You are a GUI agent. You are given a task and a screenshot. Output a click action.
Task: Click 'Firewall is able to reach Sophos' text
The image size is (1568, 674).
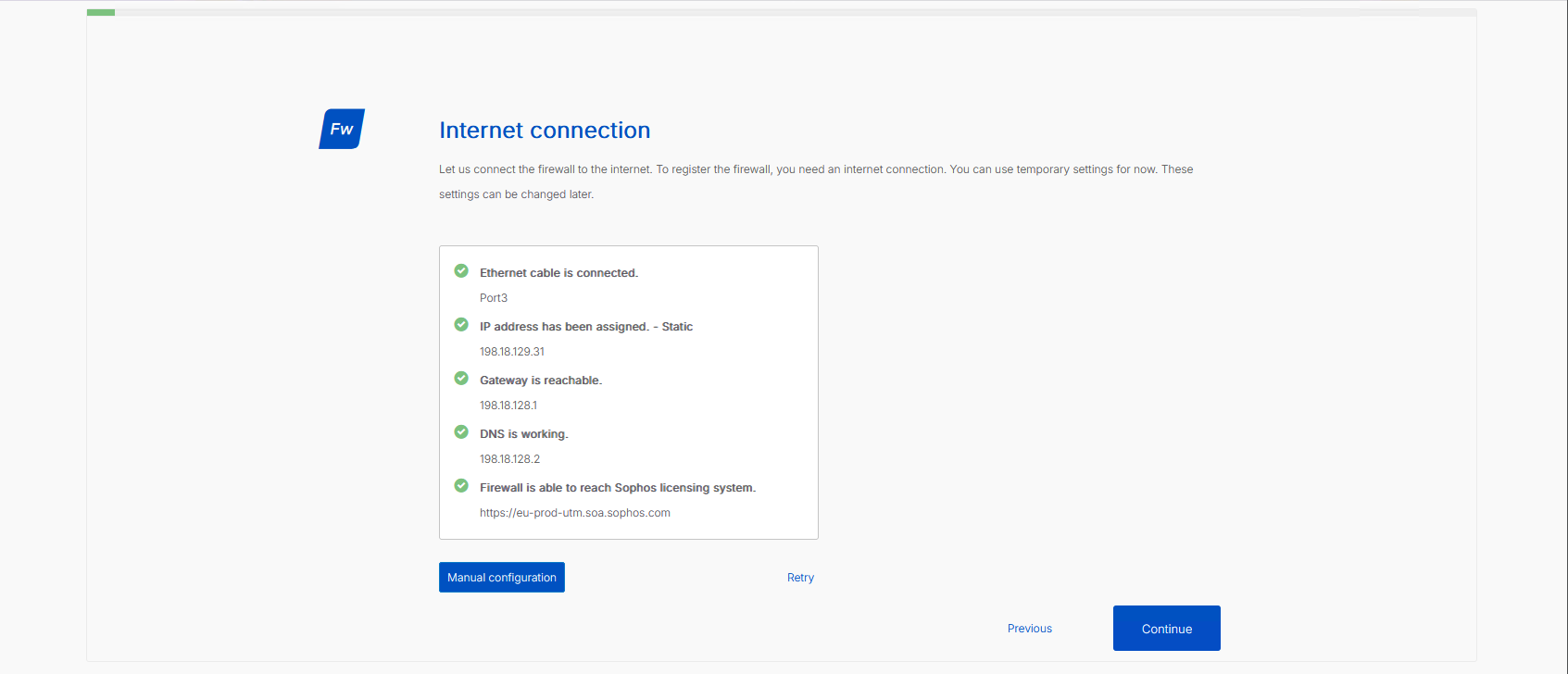[618, 488]
